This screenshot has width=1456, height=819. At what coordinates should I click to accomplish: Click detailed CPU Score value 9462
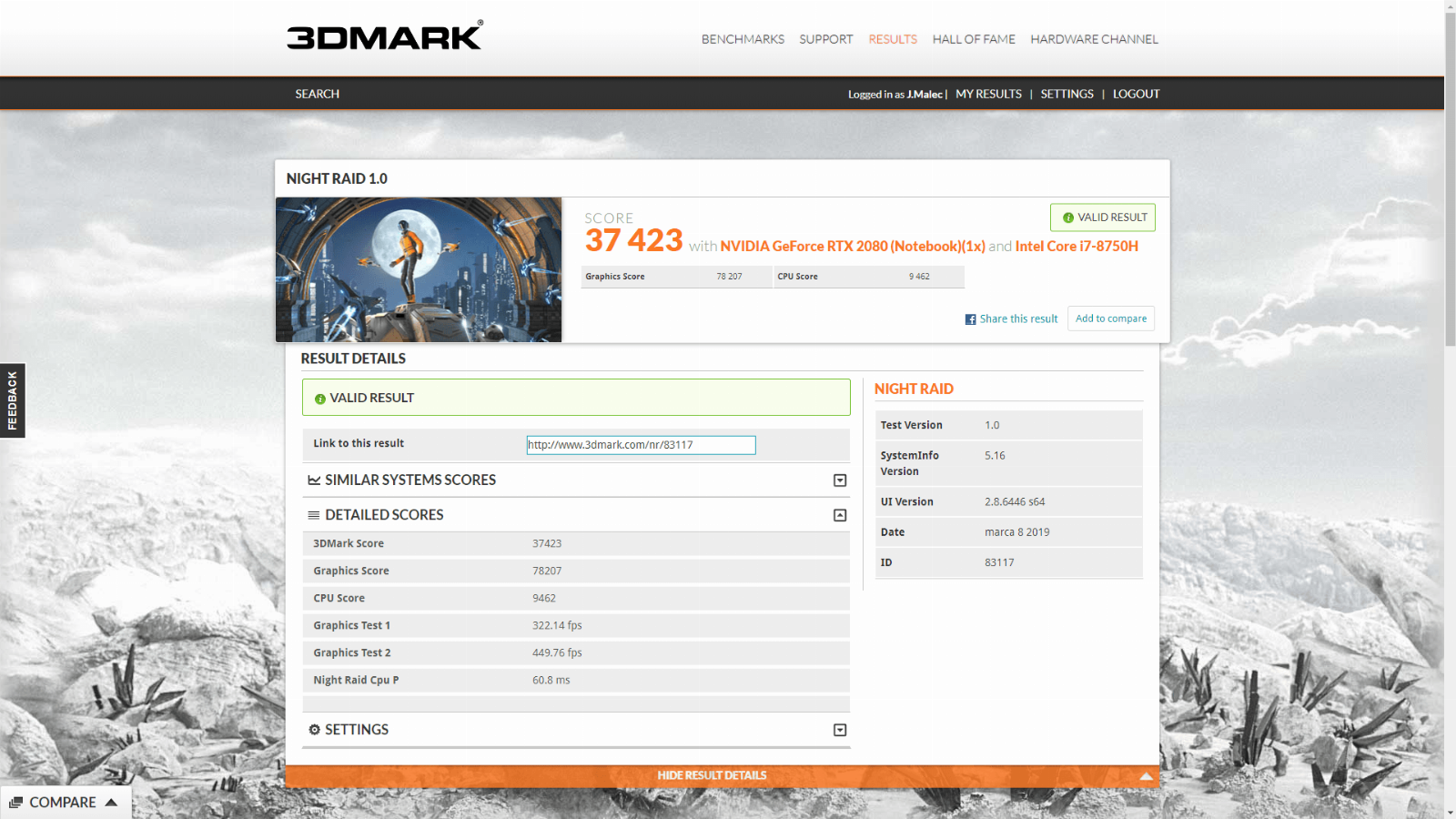544,599
